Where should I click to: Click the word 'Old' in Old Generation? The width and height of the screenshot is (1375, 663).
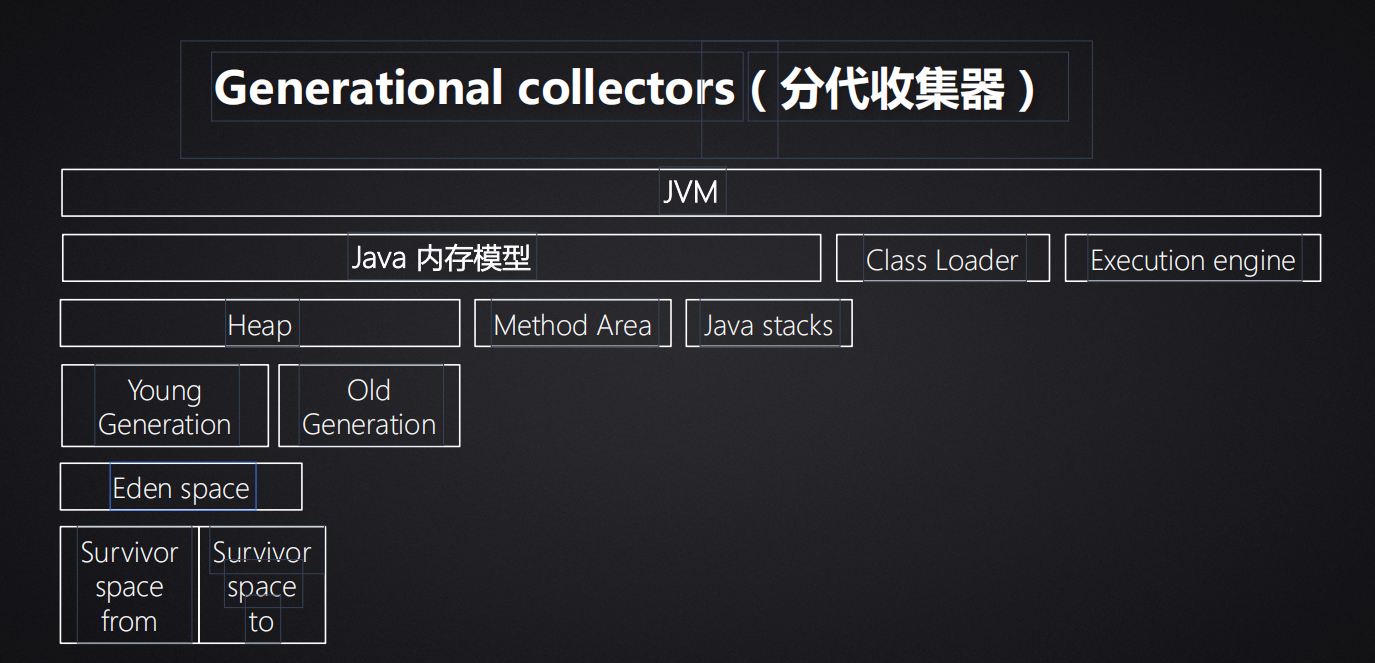tap(369, 390)
